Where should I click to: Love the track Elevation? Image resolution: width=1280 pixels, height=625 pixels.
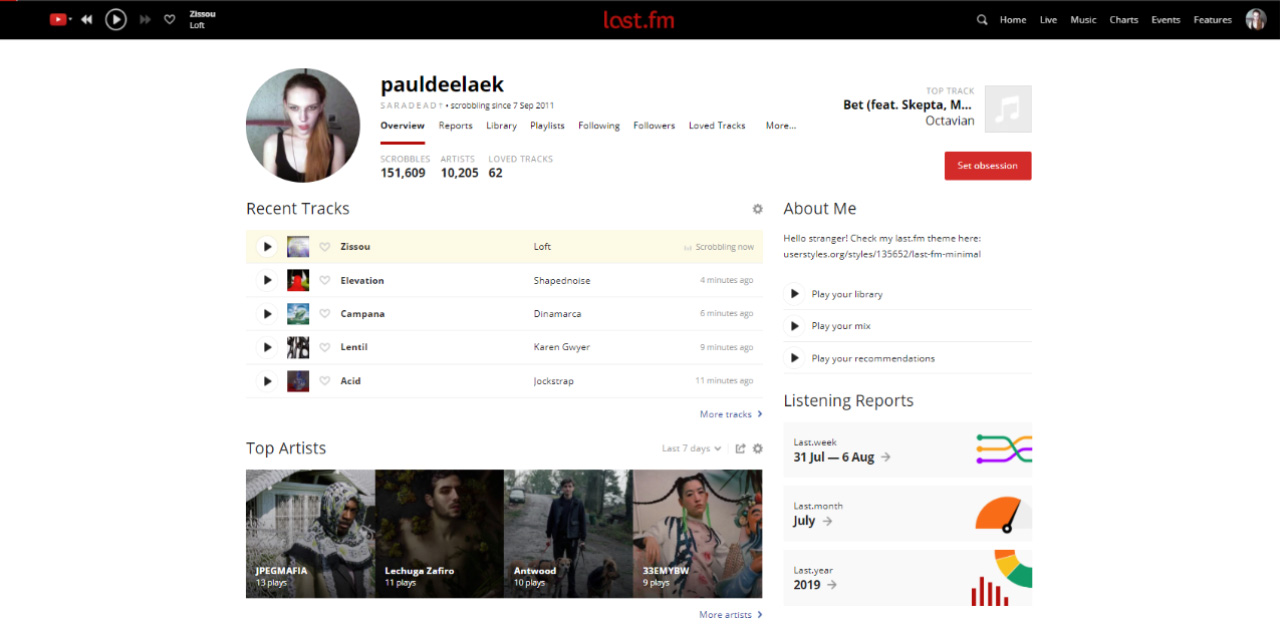pyautogui.click(x=326, y=280)
